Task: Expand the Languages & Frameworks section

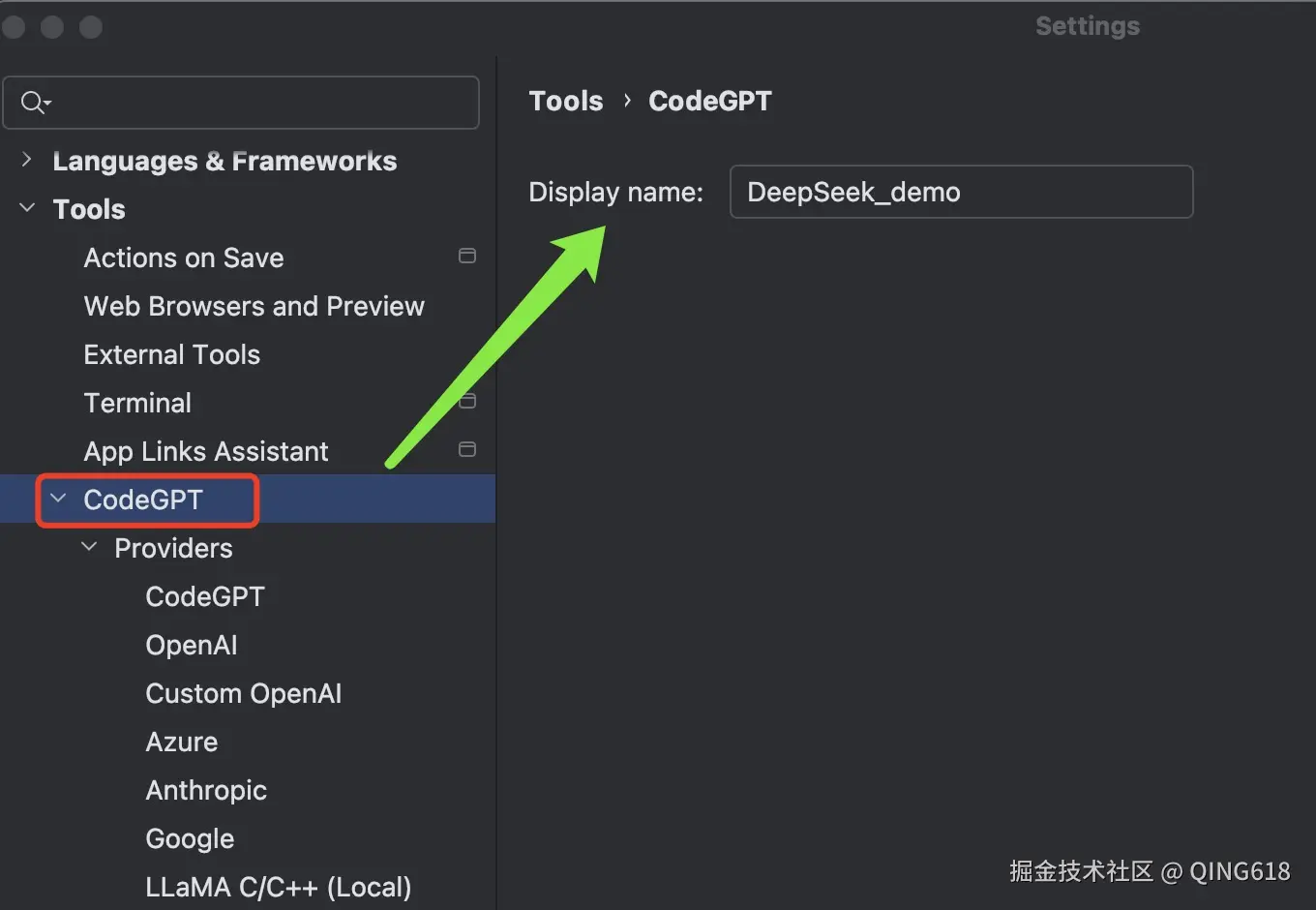Action: [x=27, y=160]
